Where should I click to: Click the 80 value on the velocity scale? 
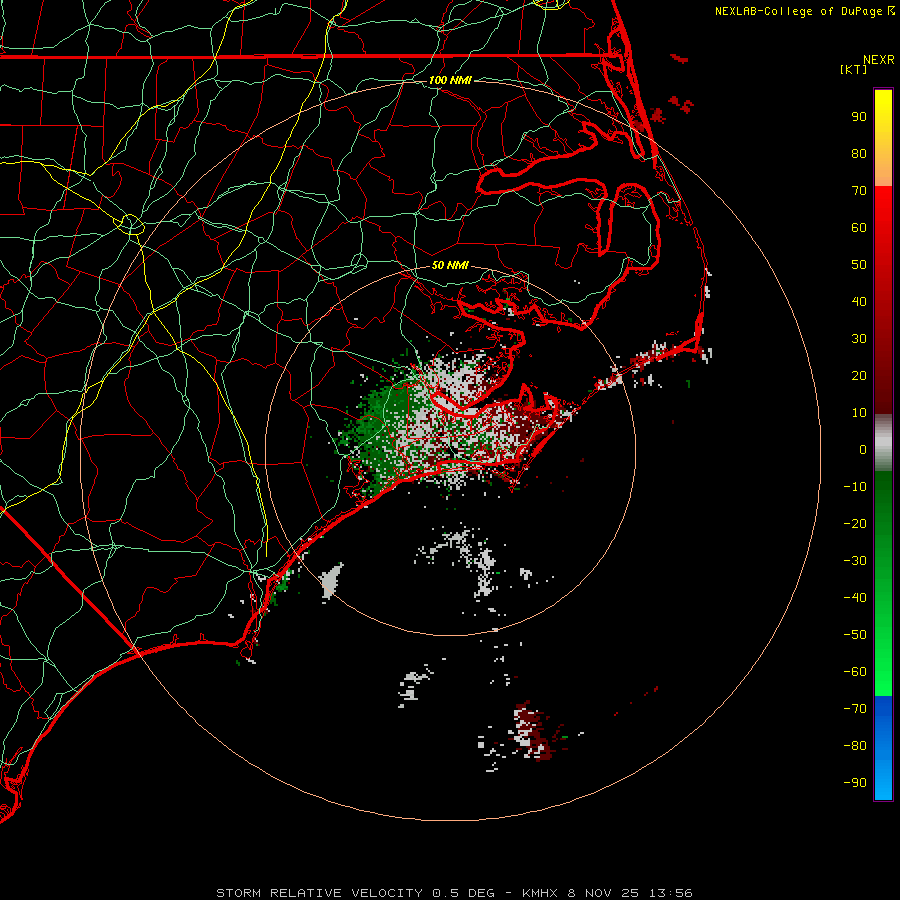pos(859,154)
